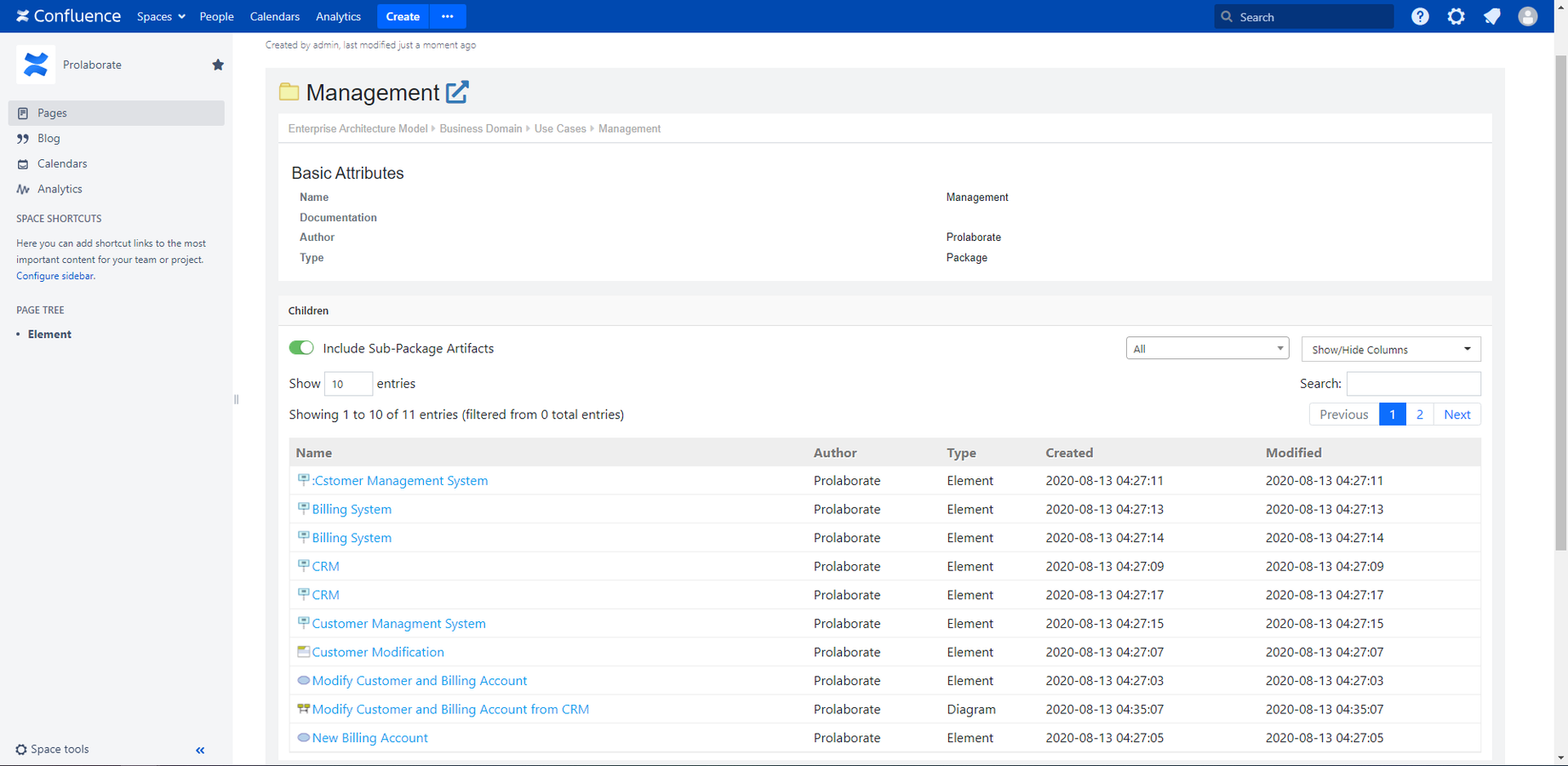
Task: Open :Cstomer Management System link
Action: 400,481
